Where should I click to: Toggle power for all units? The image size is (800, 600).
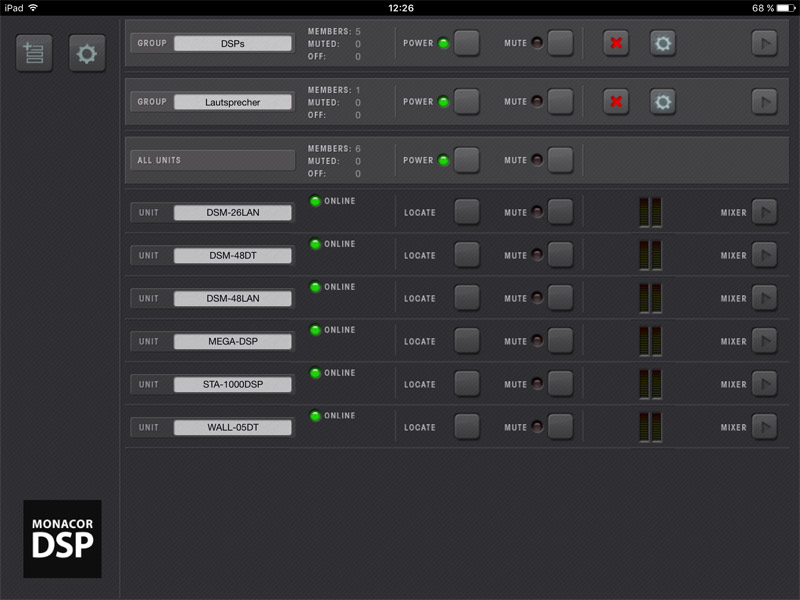click(x=467, y=160)
